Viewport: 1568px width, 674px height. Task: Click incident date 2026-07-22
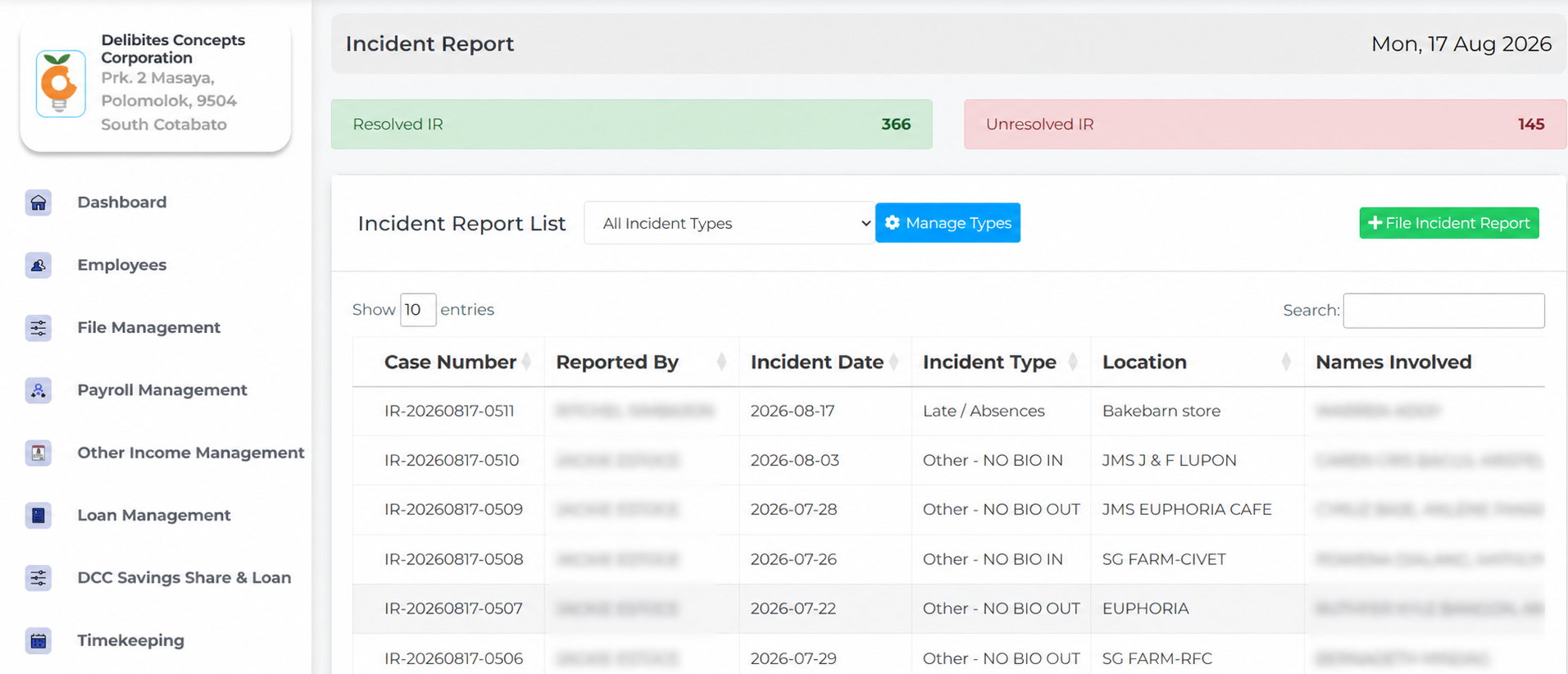click(793, 608)
